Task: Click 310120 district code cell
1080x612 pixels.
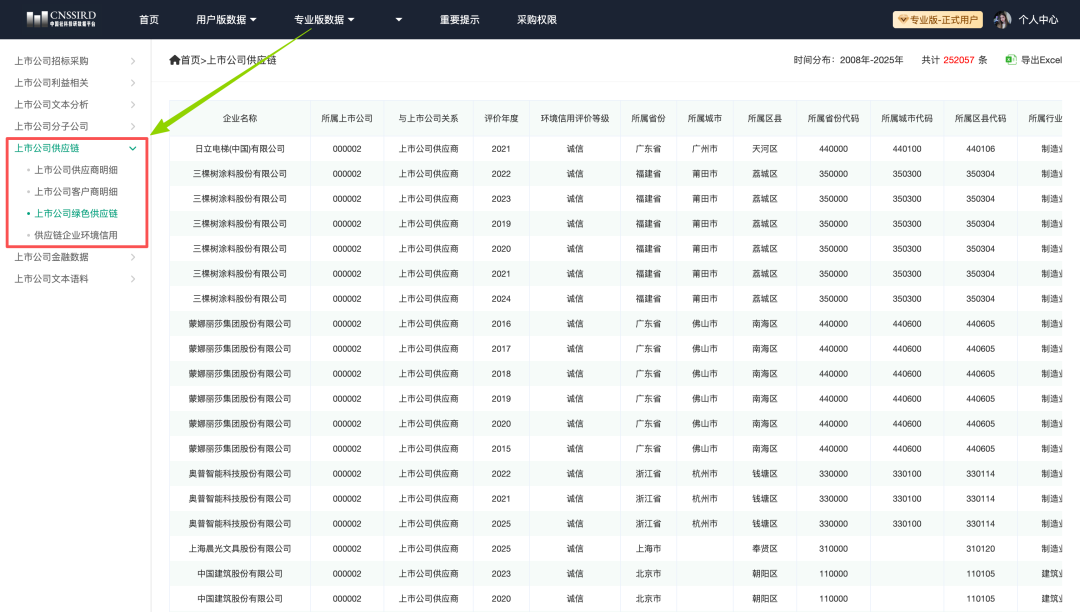Action: pos(980,549)
